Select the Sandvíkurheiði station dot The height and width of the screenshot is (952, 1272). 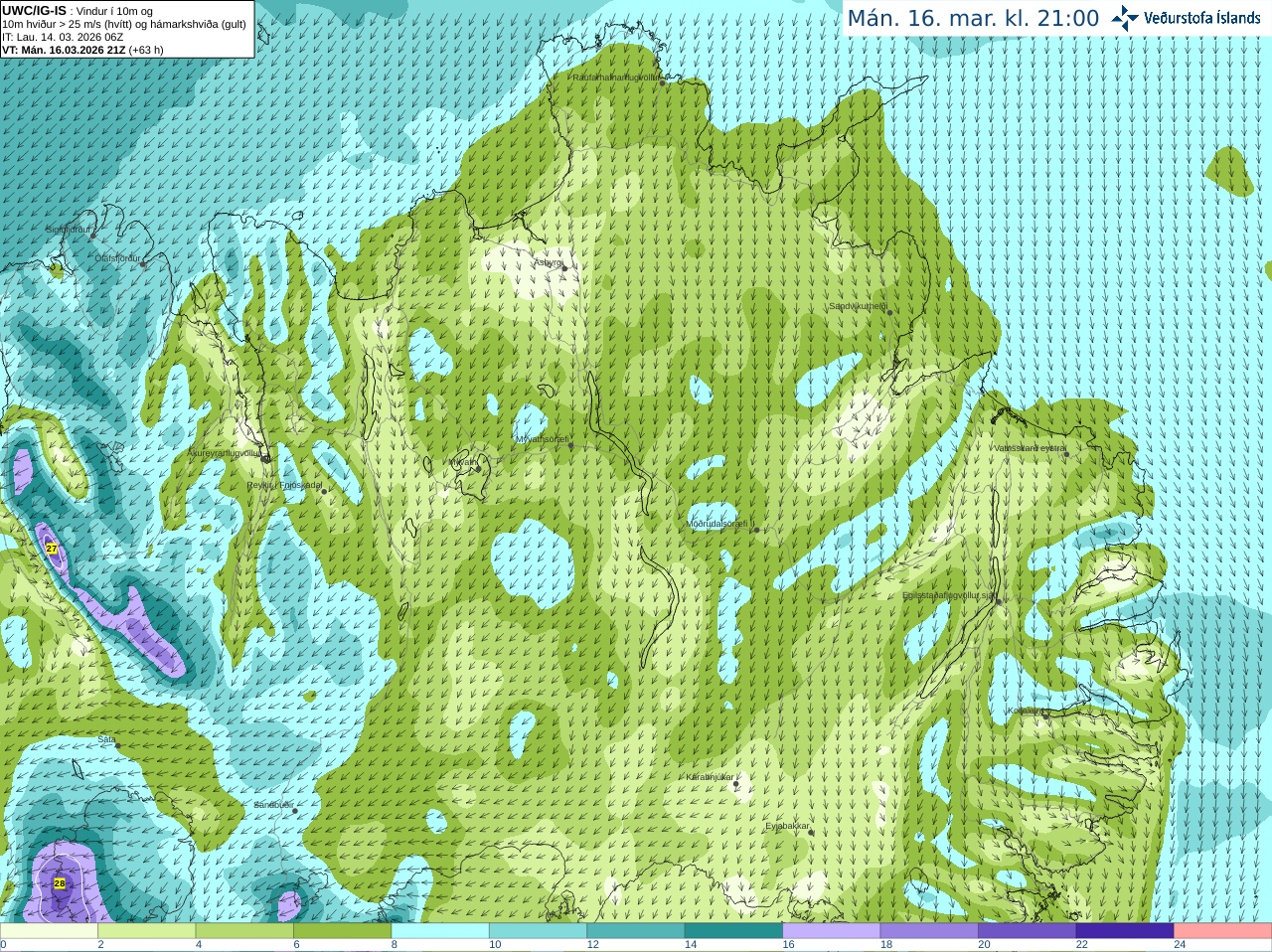pos(889,313)
